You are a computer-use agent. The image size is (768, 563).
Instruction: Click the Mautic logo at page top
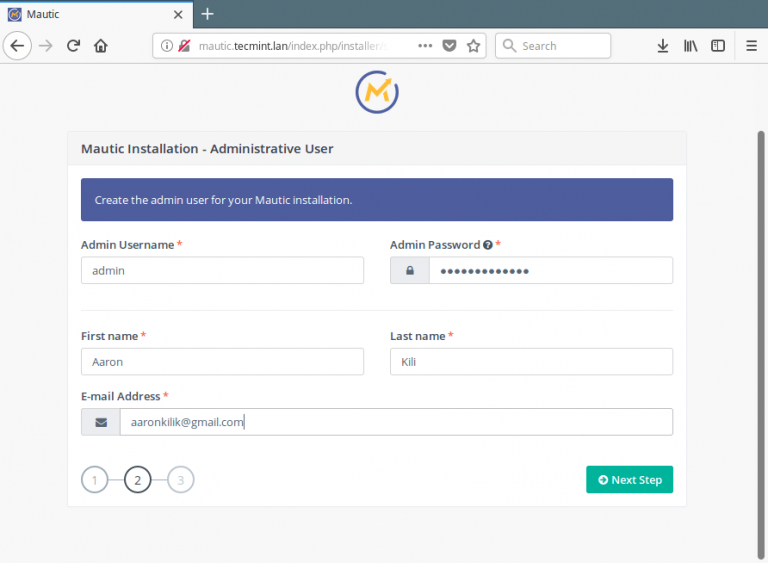click(377, 92)
